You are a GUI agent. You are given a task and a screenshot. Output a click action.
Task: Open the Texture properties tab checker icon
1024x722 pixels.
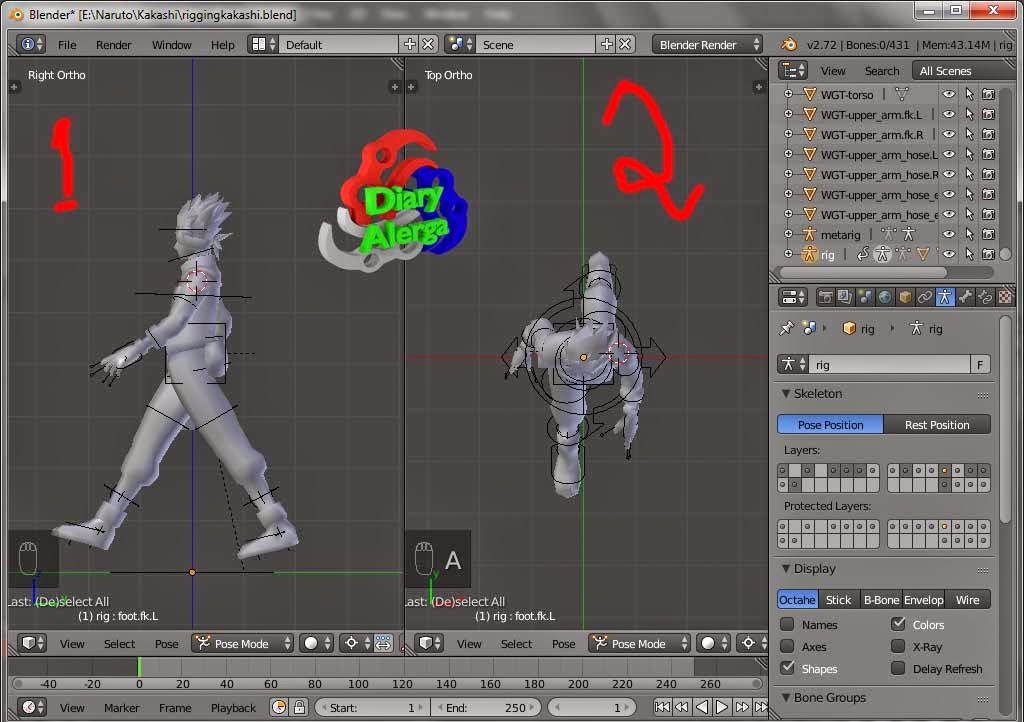pyautogui.click(x=1005, y=297)
